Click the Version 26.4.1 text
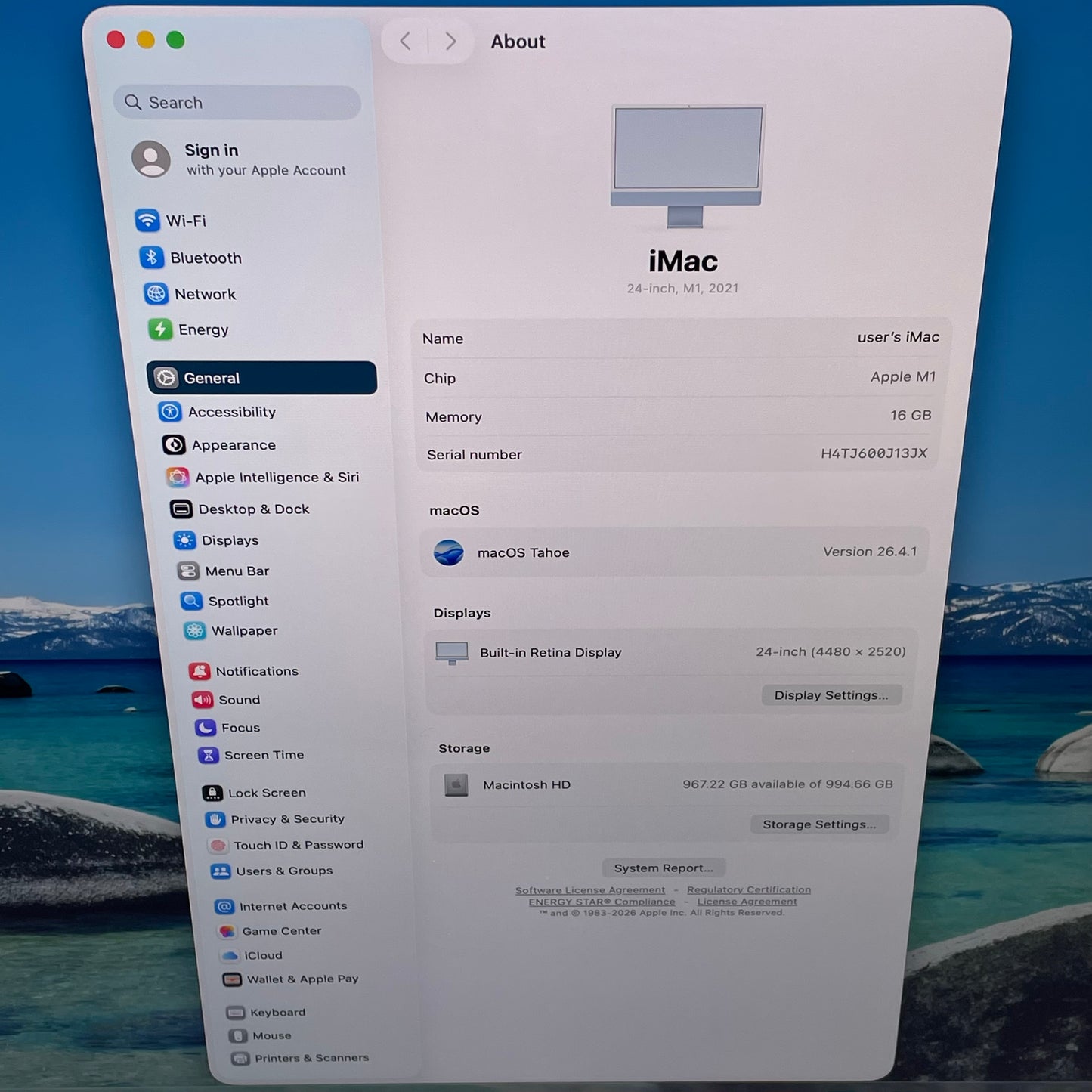The width and height of the screenshot is (1092, 1092). pos(870,552)
